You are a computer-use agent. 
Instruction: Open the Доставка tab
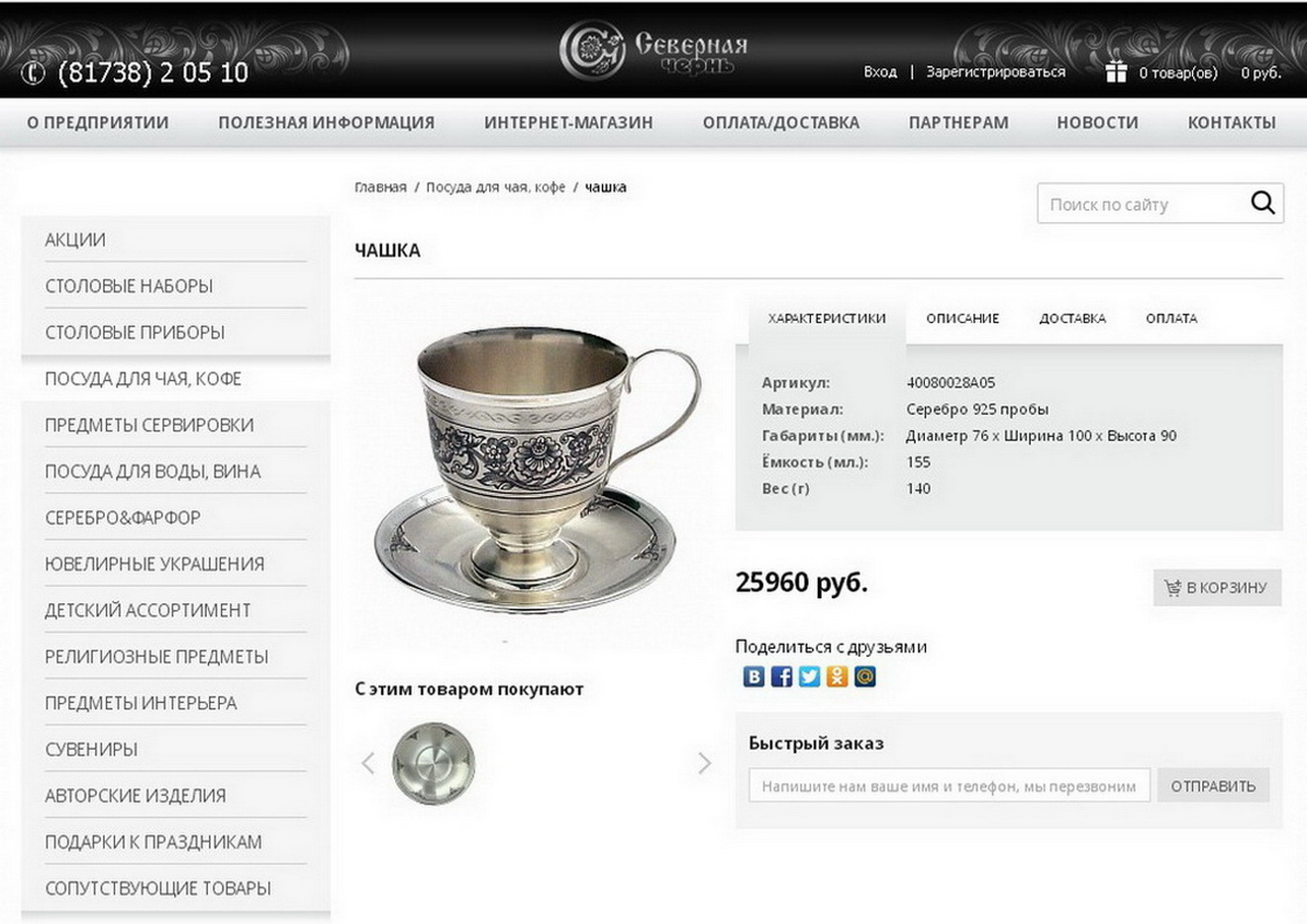coord(1072,319)
